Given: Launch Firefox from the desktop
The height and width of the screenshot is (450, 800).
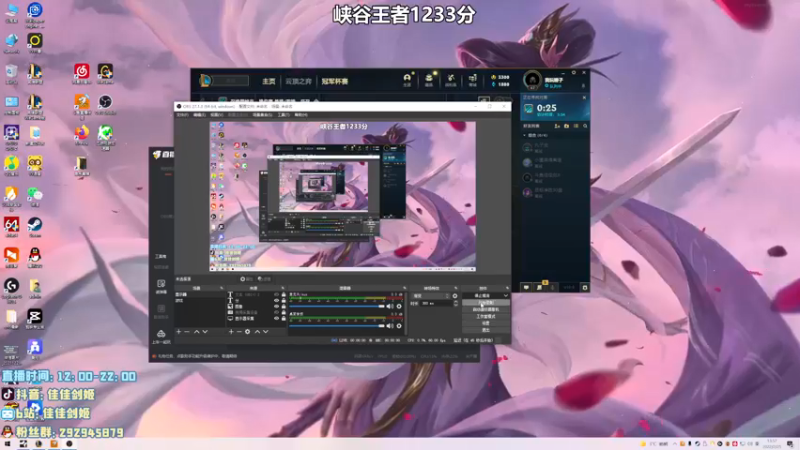Looking at the screenshot, I should tap(82, 133).
